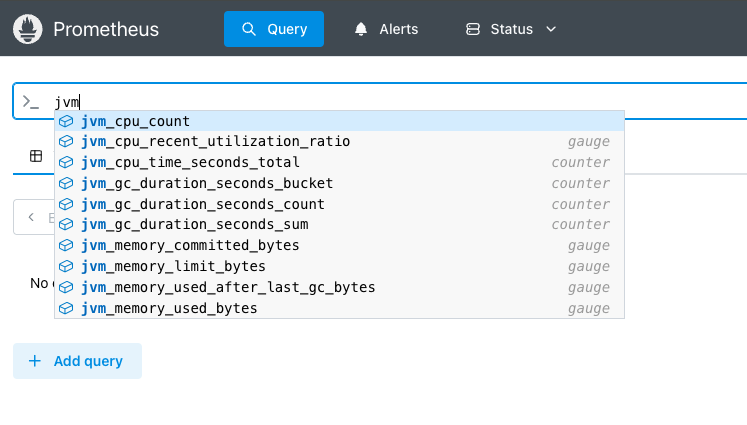
Task: Click the Prometheus flame logo
Action: 28,29
